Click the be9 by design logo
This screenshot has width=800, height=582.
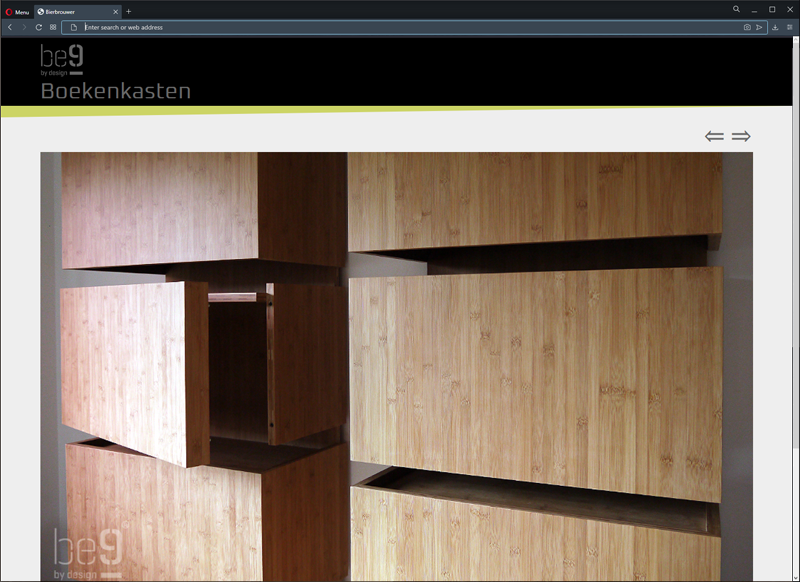62,60
